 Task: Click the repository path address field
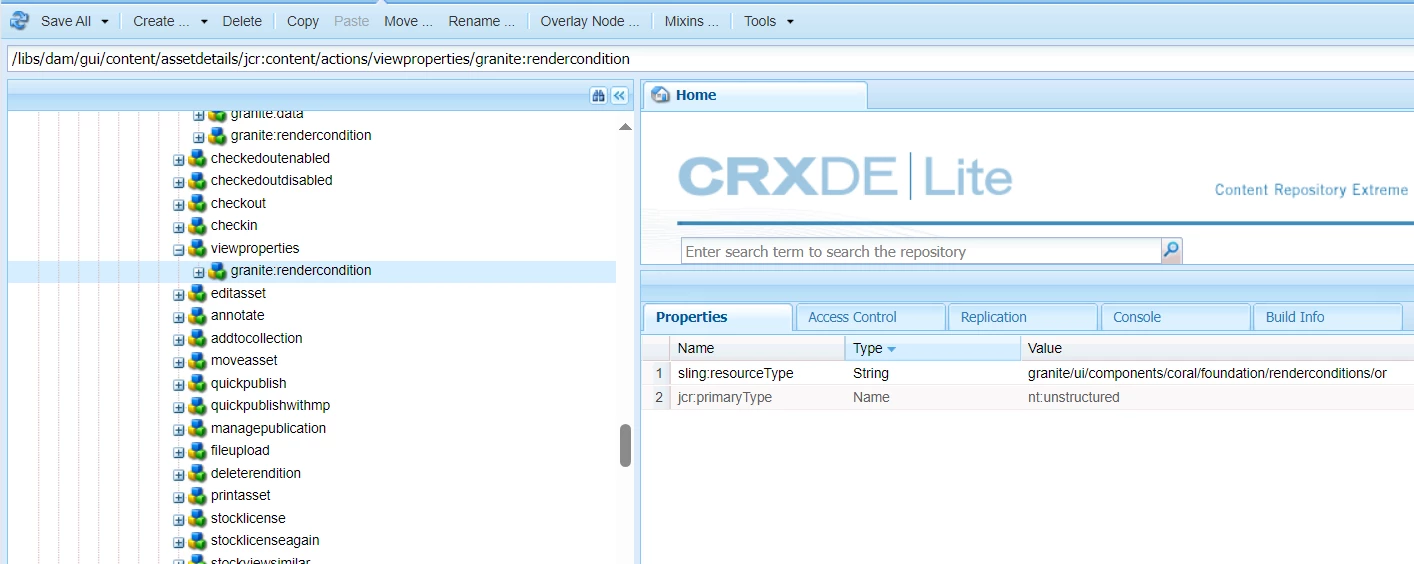point(708,58)
